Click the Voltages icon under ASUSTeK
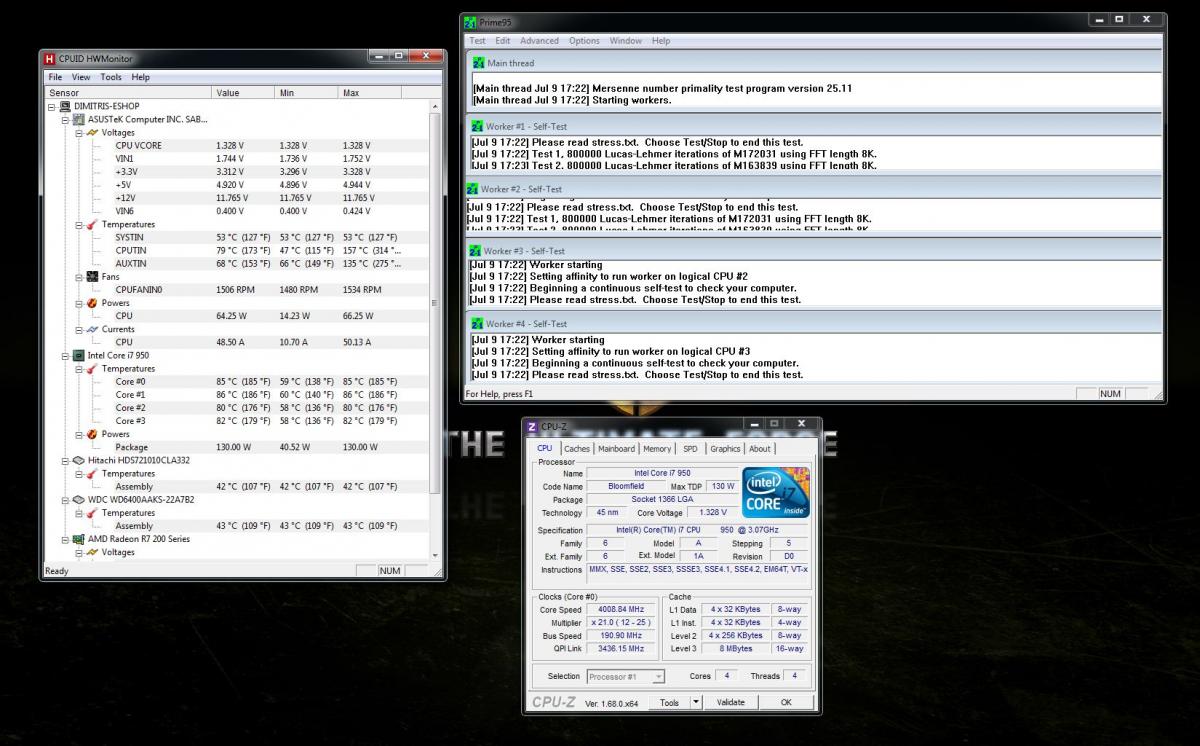This screenshot has width=1200, height=746. [93, 132]
